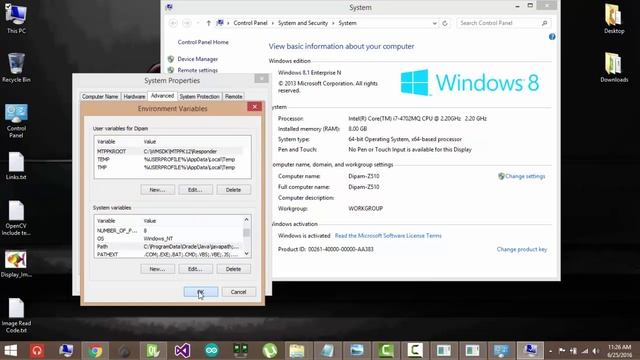Open Qt Creator taskbar icon

click(153, 351)
